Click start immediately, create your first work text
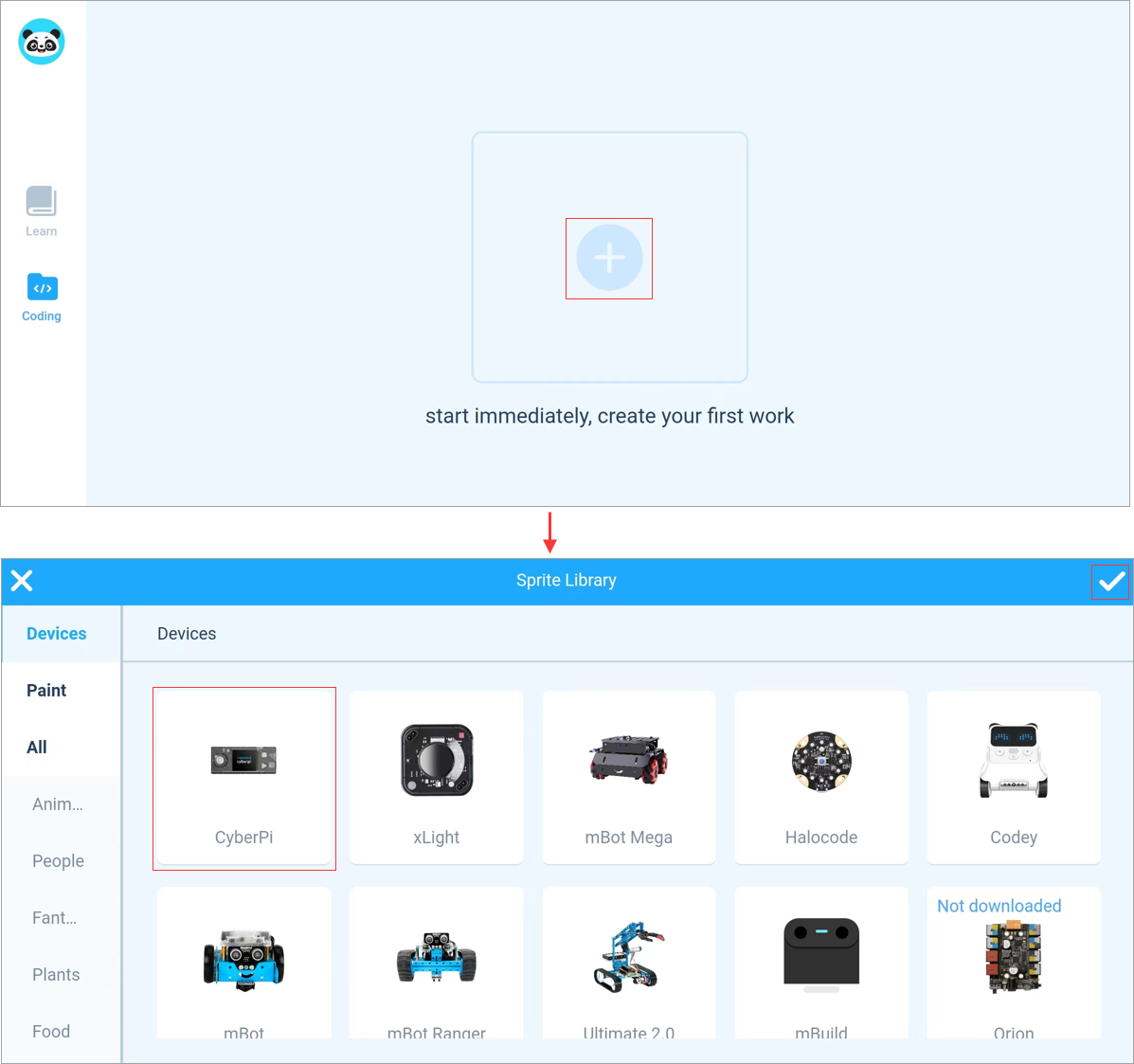 coord(610,416)
